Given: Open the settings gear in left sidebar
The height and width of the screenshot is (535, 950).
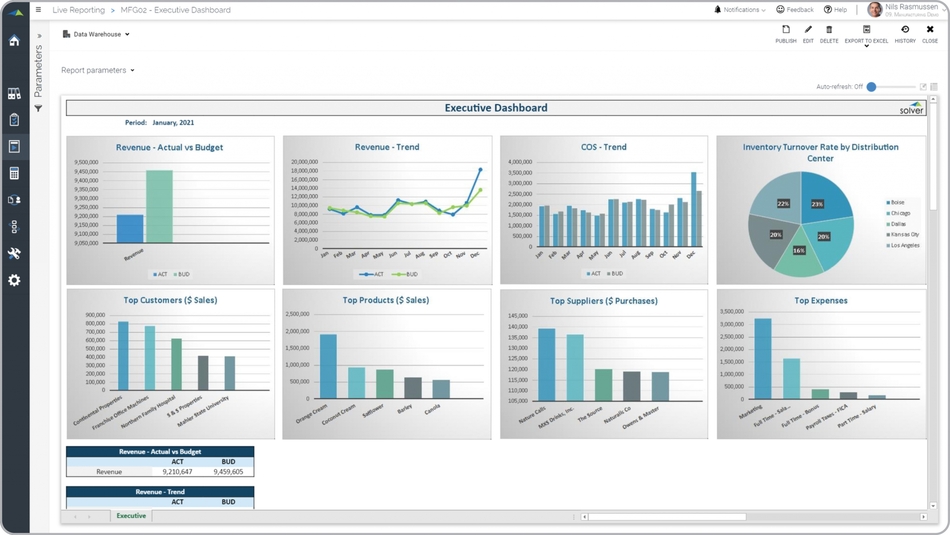Looking at the screenshot, I should [x=14, y=281].
